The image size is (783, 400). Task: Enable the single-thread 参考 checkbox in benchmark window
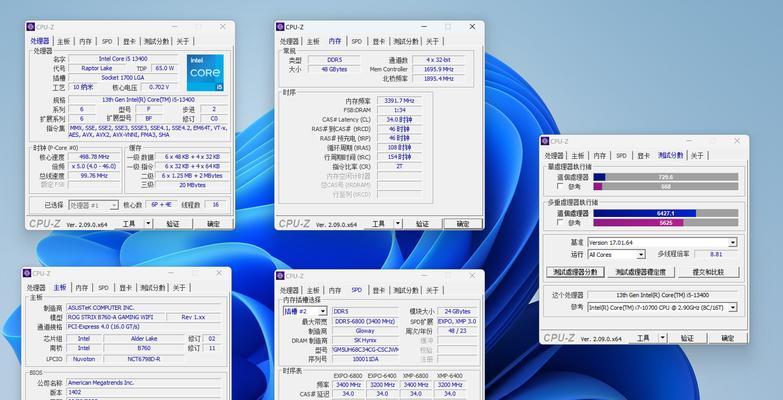[560, 186]
